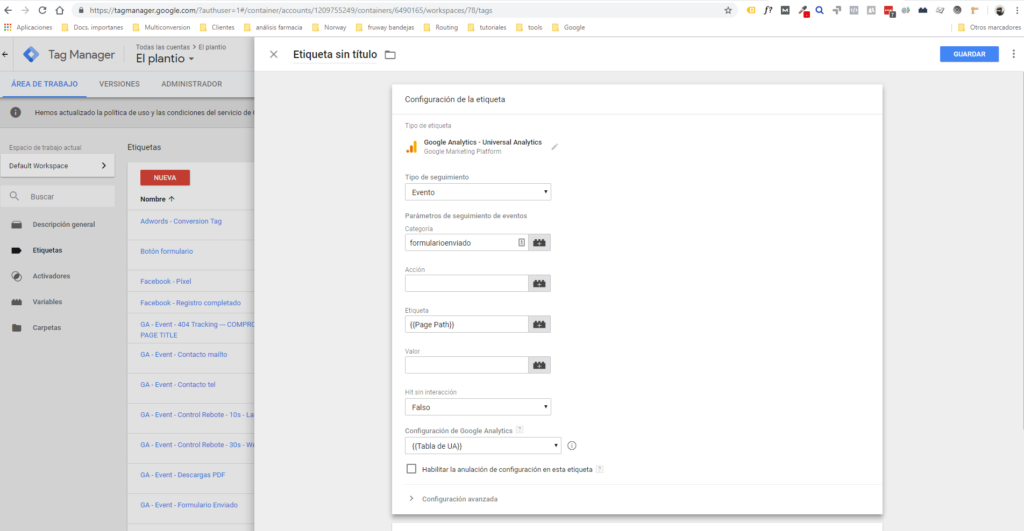
Task: Switch to the ÁREA DE TRABAJO tab
Action: point(44,84)
